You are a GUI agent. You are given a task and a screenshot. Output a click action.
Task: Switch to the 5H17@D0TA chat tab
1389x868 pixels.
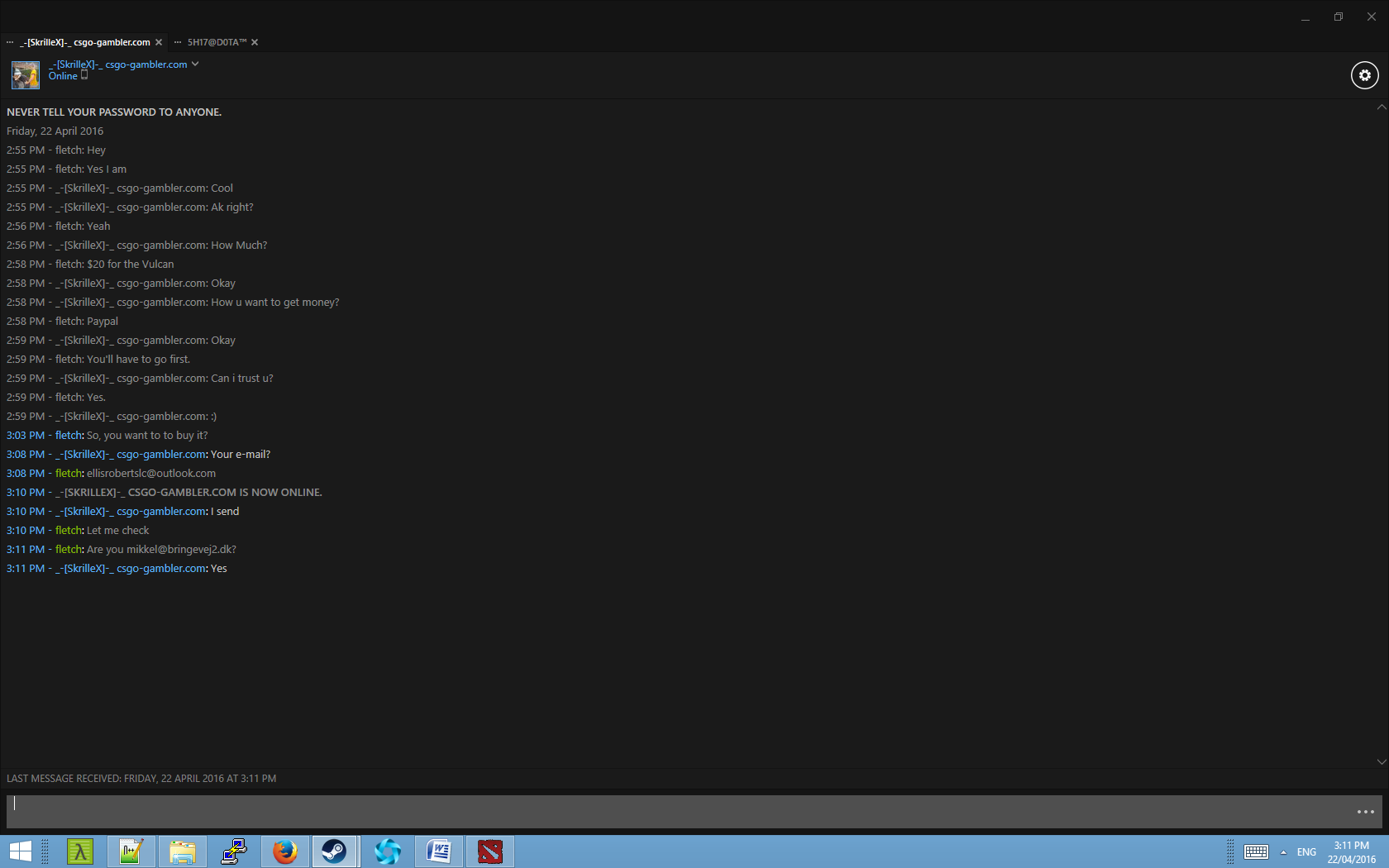(x=217, y=42)
